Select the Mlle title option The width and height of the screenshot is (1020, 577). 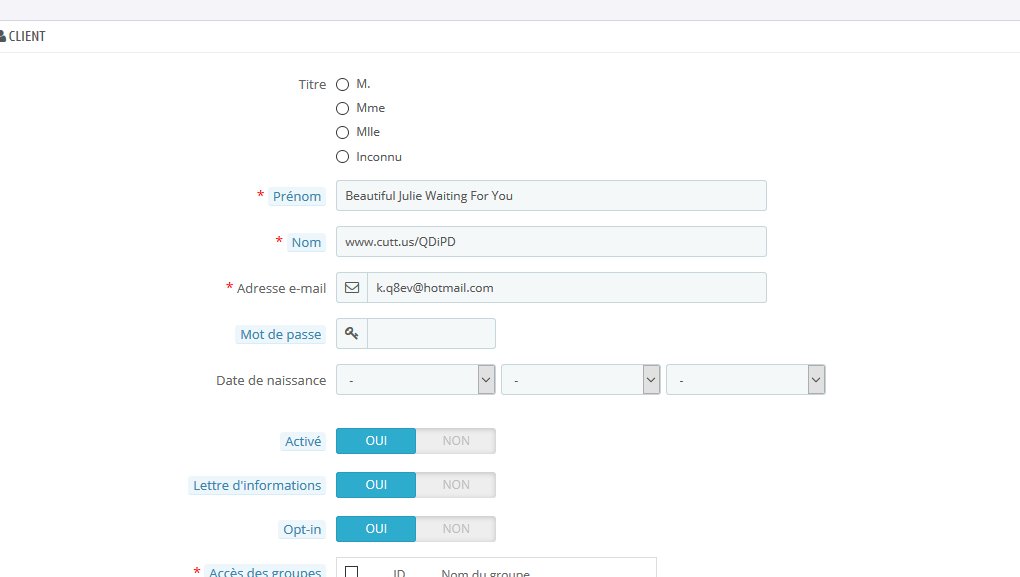click(x=343, y=133)
